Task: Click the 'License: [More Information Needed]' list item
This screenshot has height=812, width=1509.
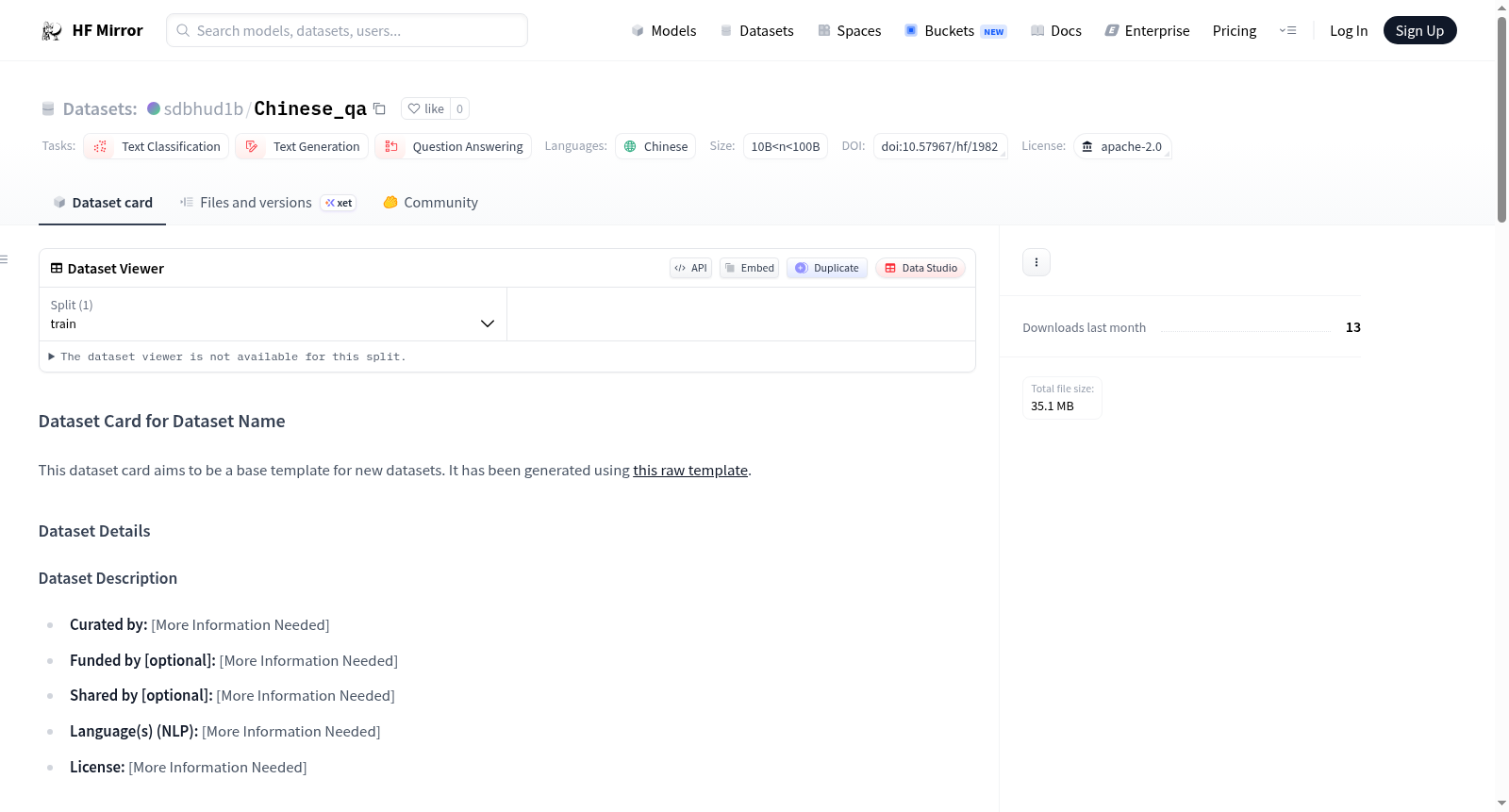Action: 189,767
